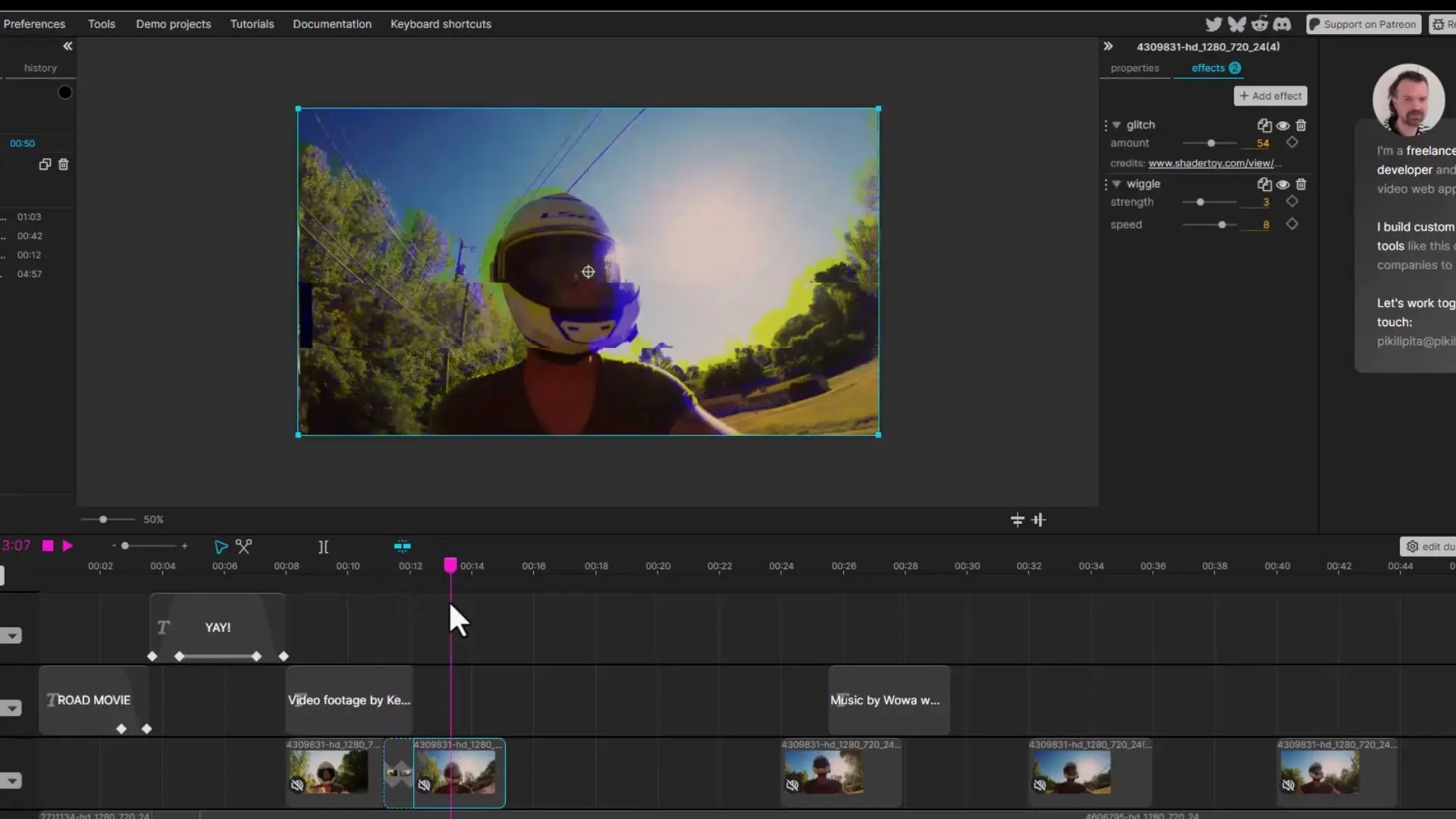1456x819 pixels.
Task: Open the Discord community link
Action: tap(1283, 24)
